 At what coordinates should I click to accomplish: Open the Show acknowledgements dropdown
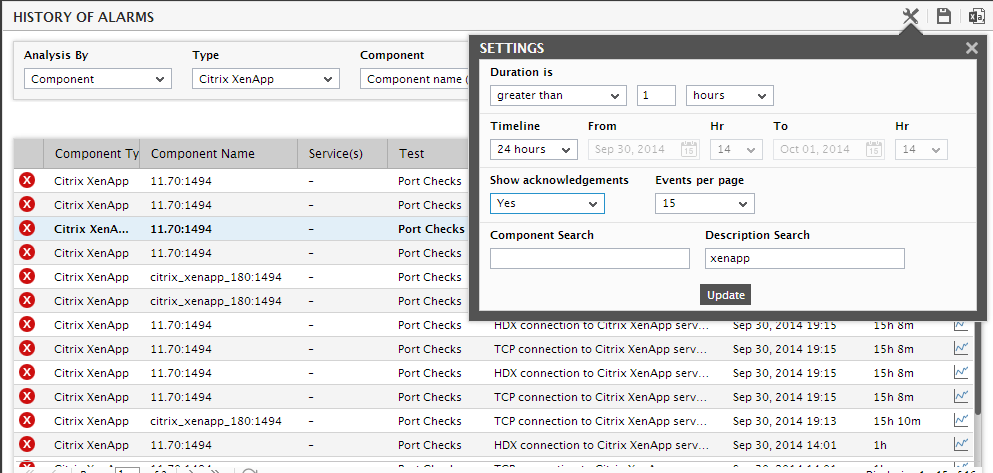coord(547,203)
